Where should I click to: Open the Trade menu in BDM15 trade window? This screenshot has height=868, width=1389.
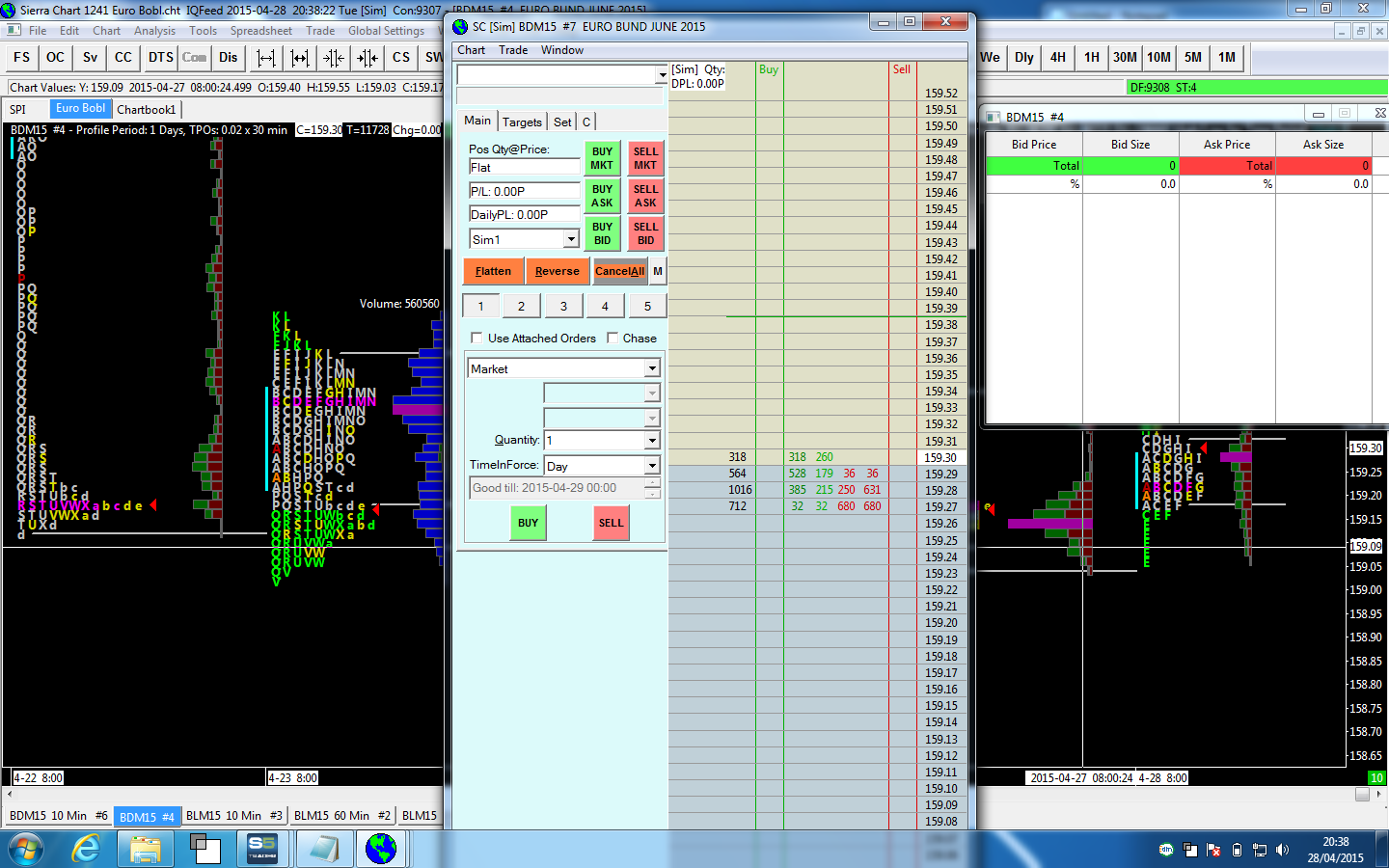(513, 50)
